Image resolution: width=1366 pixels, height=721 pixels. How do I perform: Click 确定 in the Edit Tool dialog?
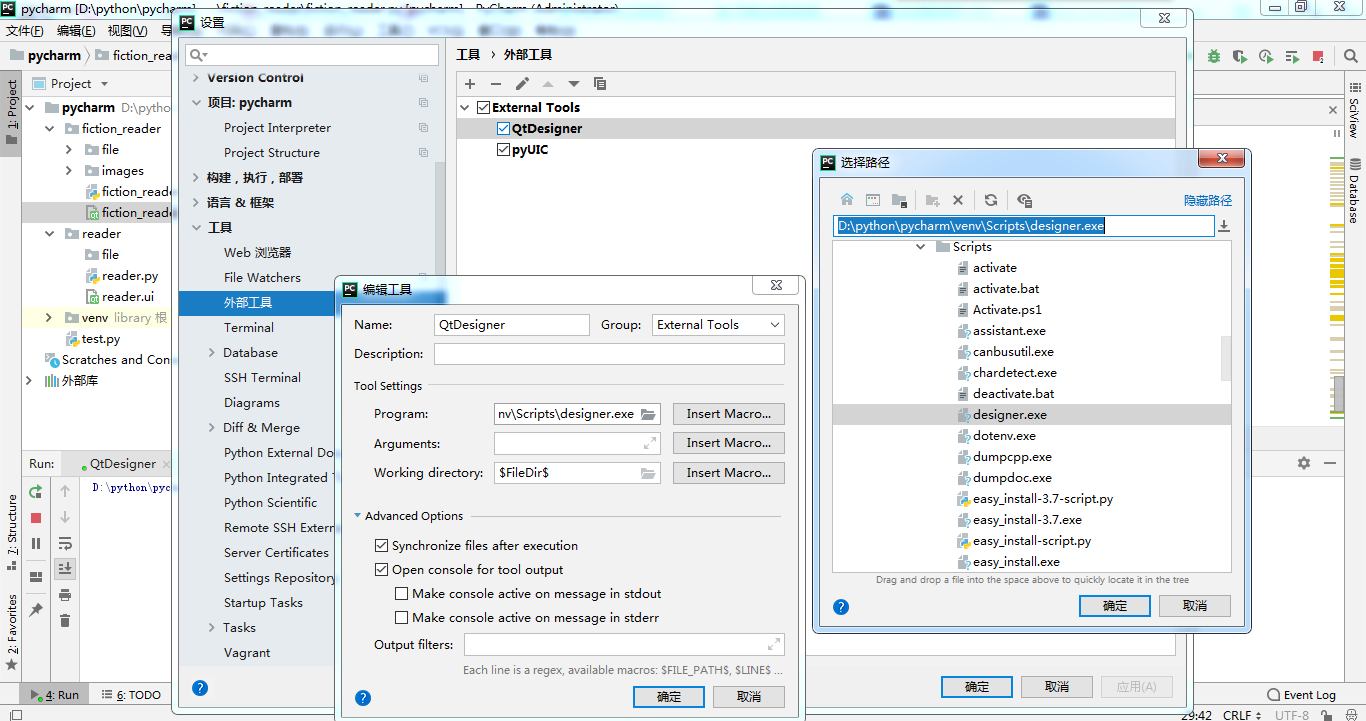pos(669,697)
